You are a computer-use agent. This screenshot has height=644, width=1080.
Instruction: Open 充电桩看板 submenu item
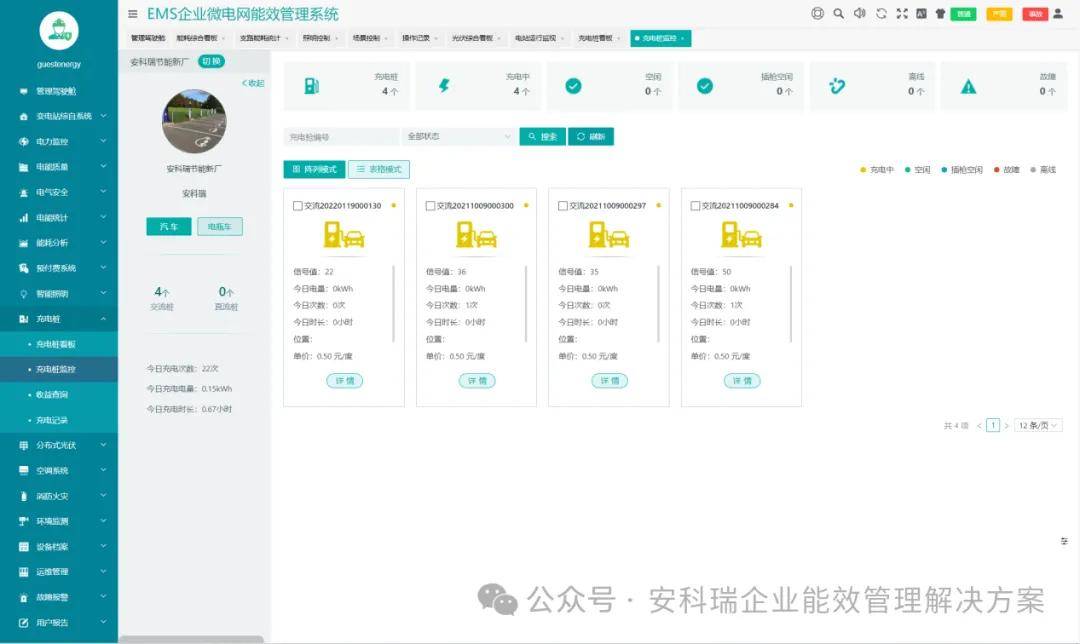coord(59,344)
